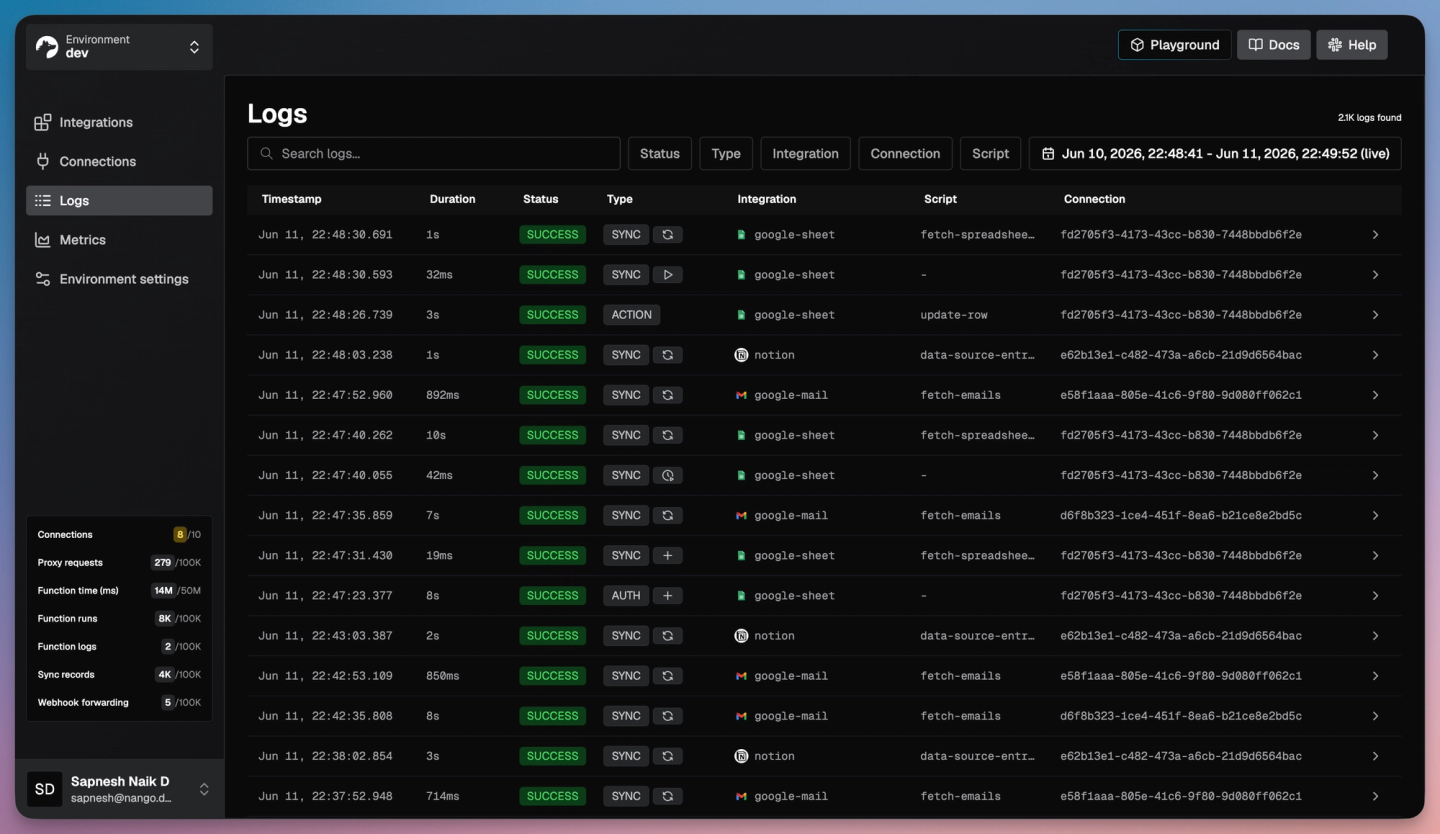1440x834 pixels.
Task: Open Metrics in the sidebar
Action: tap(119, 240)
